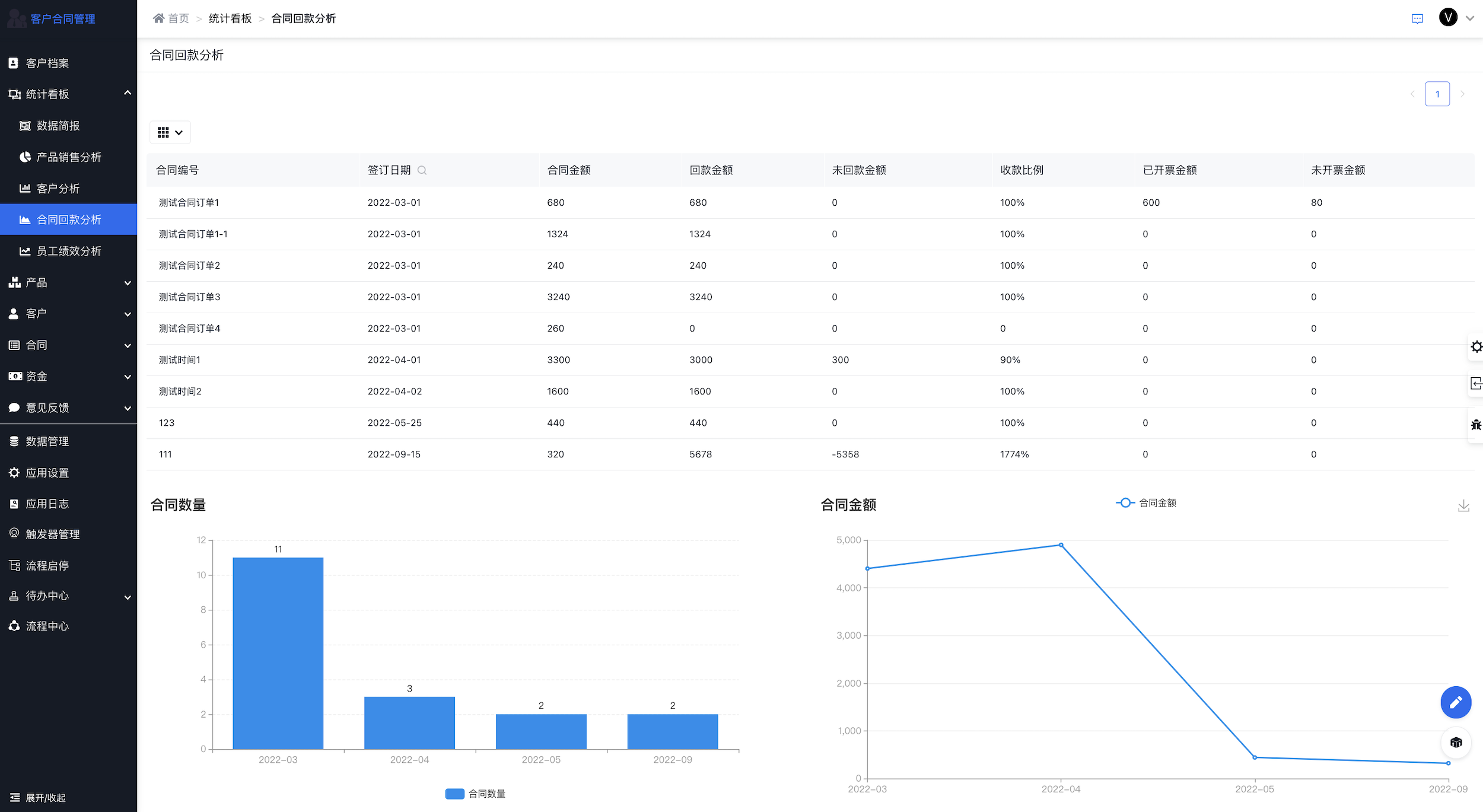Select row 测试合同订单1
The width and height of the screenshot is (1483, 812).
(x=810, y=202)
